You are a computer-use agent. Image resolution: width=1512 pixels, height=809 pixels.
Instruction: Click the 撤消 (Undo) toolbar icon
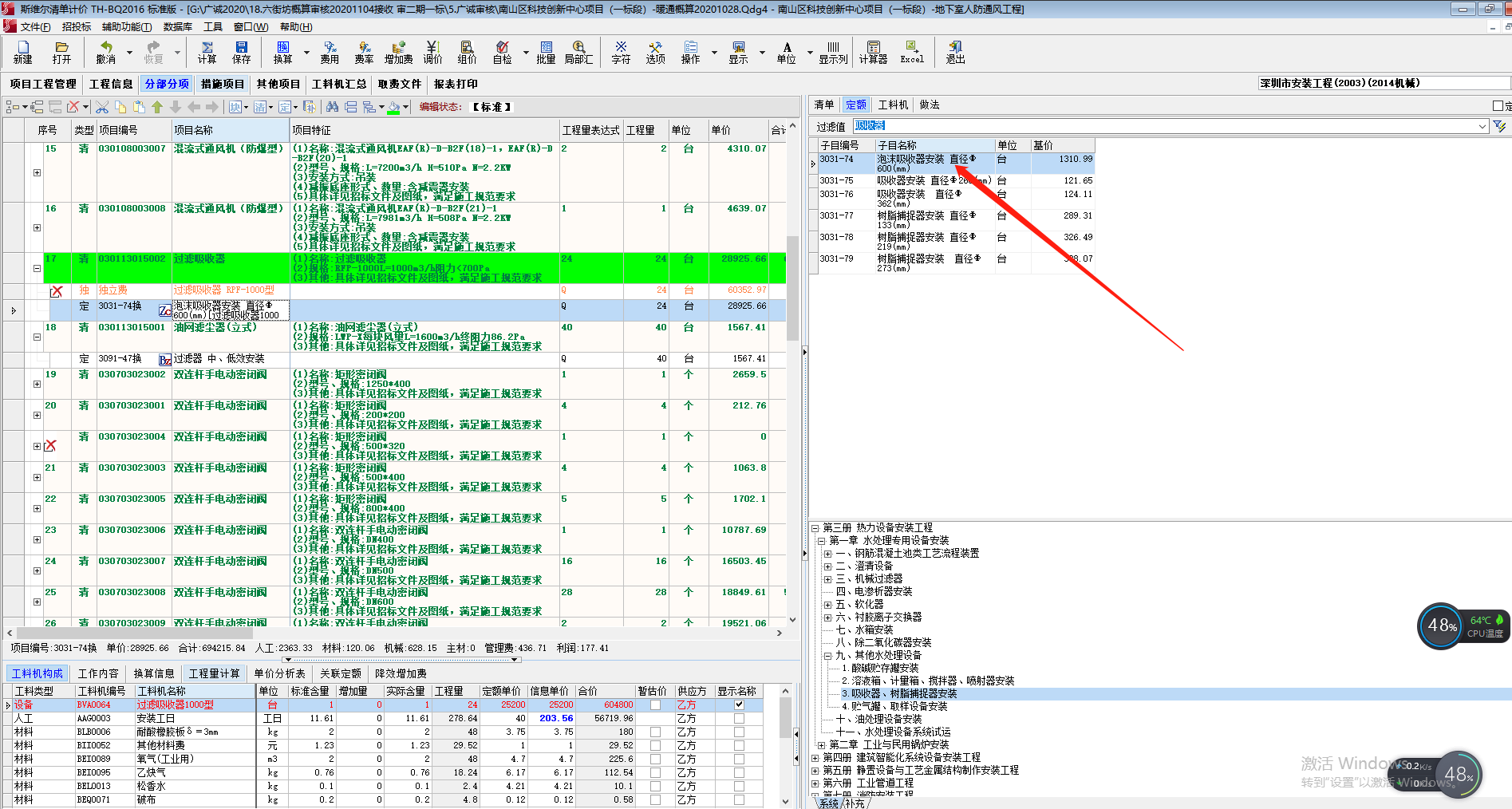pyautogui.click(x=106, y=53)
